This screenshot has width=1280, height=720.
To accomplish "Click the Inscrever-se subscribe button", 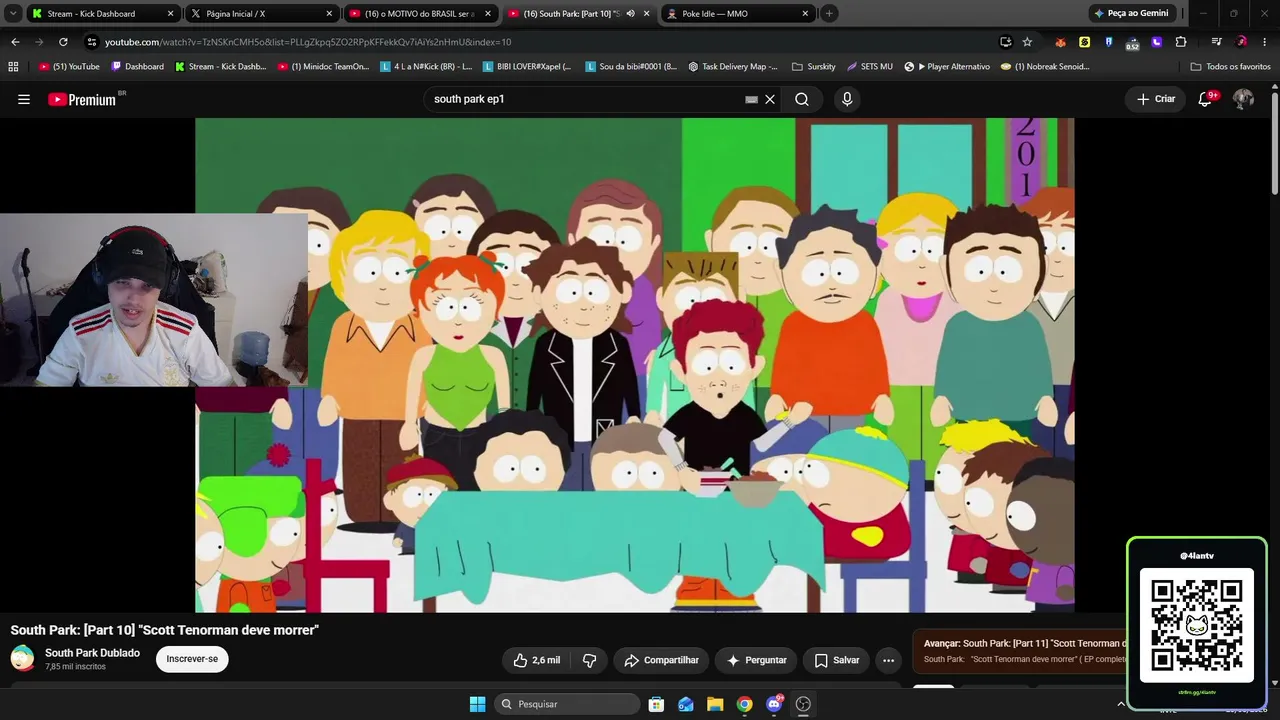I will coord(192,659).
